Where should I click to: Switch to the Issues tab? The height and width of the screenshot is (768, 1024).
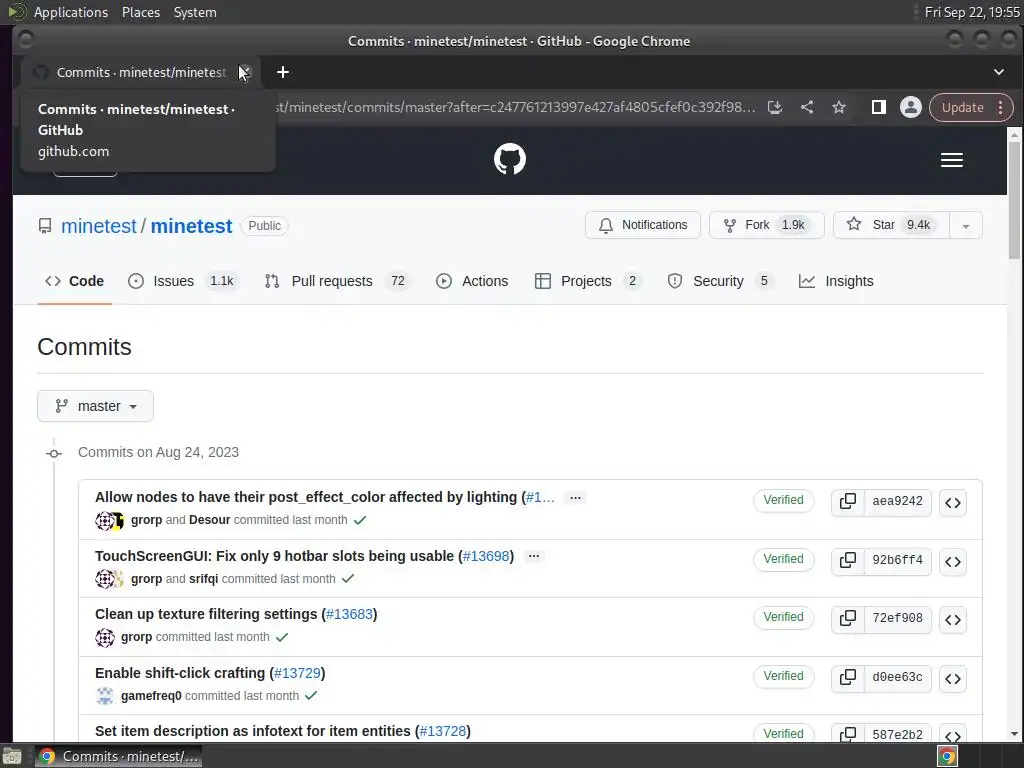pyautogui.click(x=184, y=281)
